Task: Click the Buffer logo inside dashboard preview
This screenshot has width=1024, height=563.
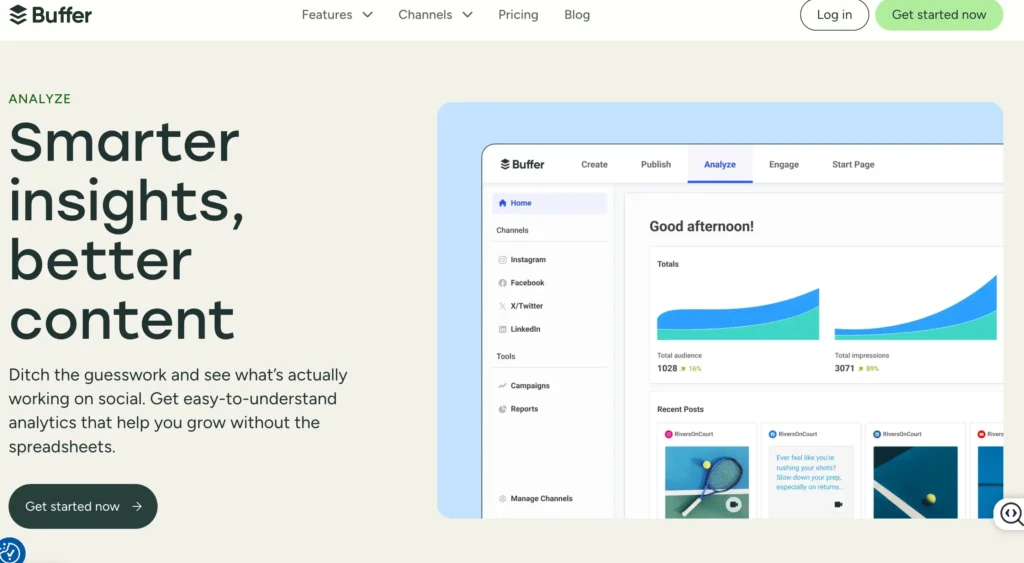Action: pos(522,165)
